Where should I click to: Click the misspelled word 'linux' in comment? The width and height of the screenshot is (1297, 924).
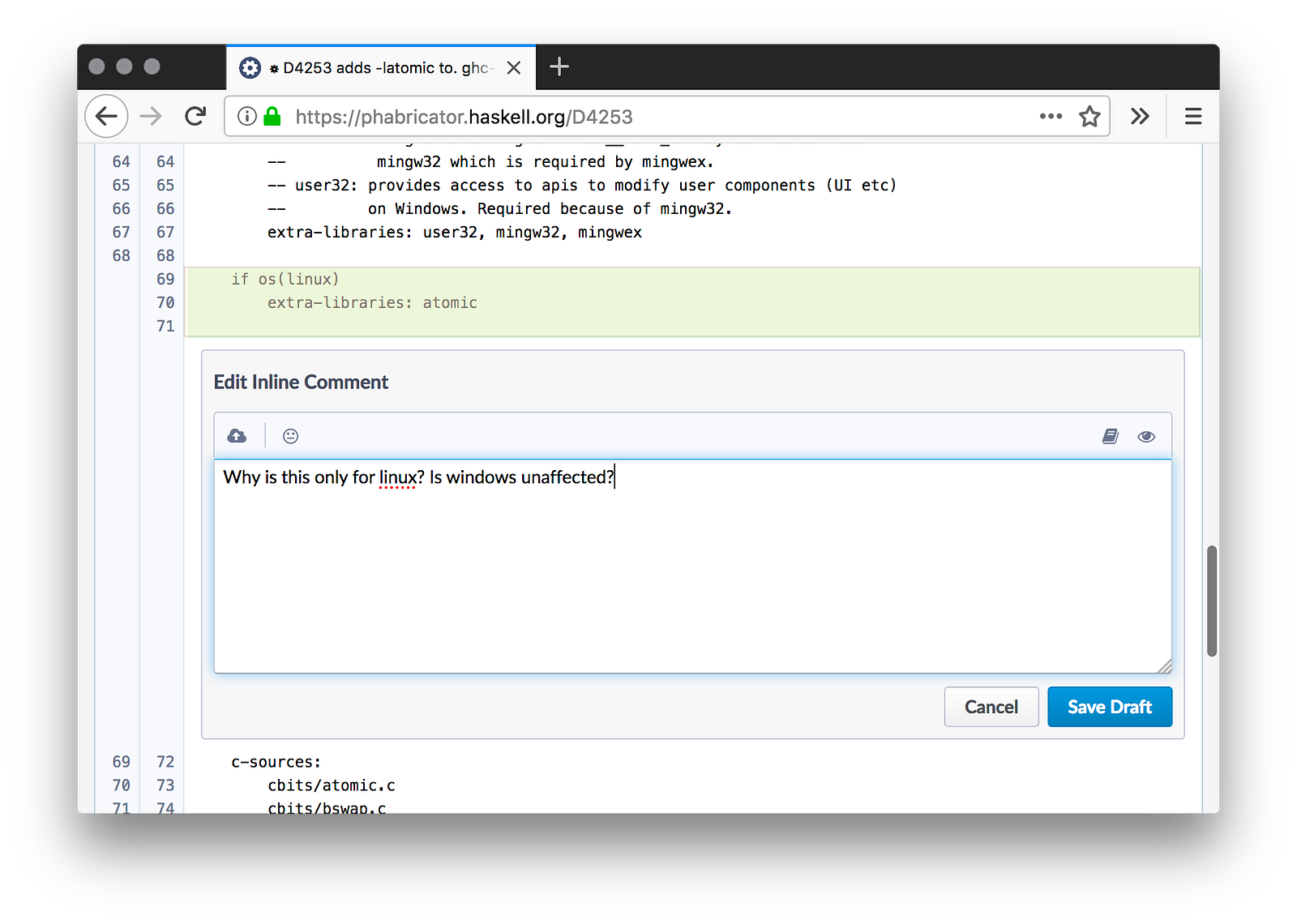(397, 477)
